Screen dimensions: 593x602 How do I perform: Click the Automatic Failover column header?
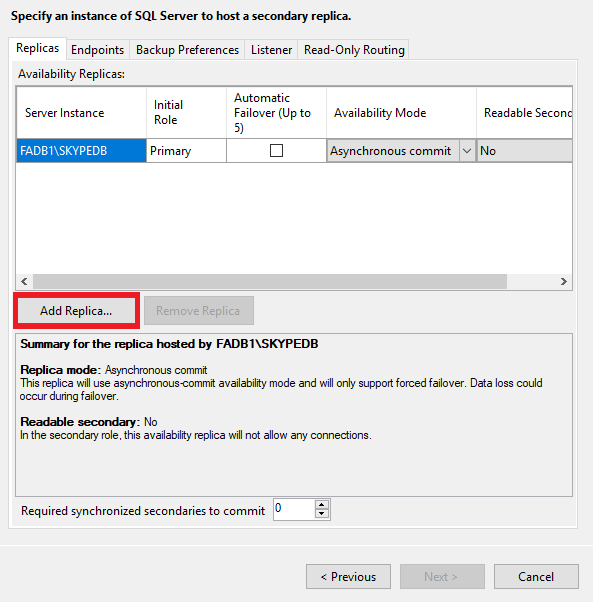coord(276,113)
